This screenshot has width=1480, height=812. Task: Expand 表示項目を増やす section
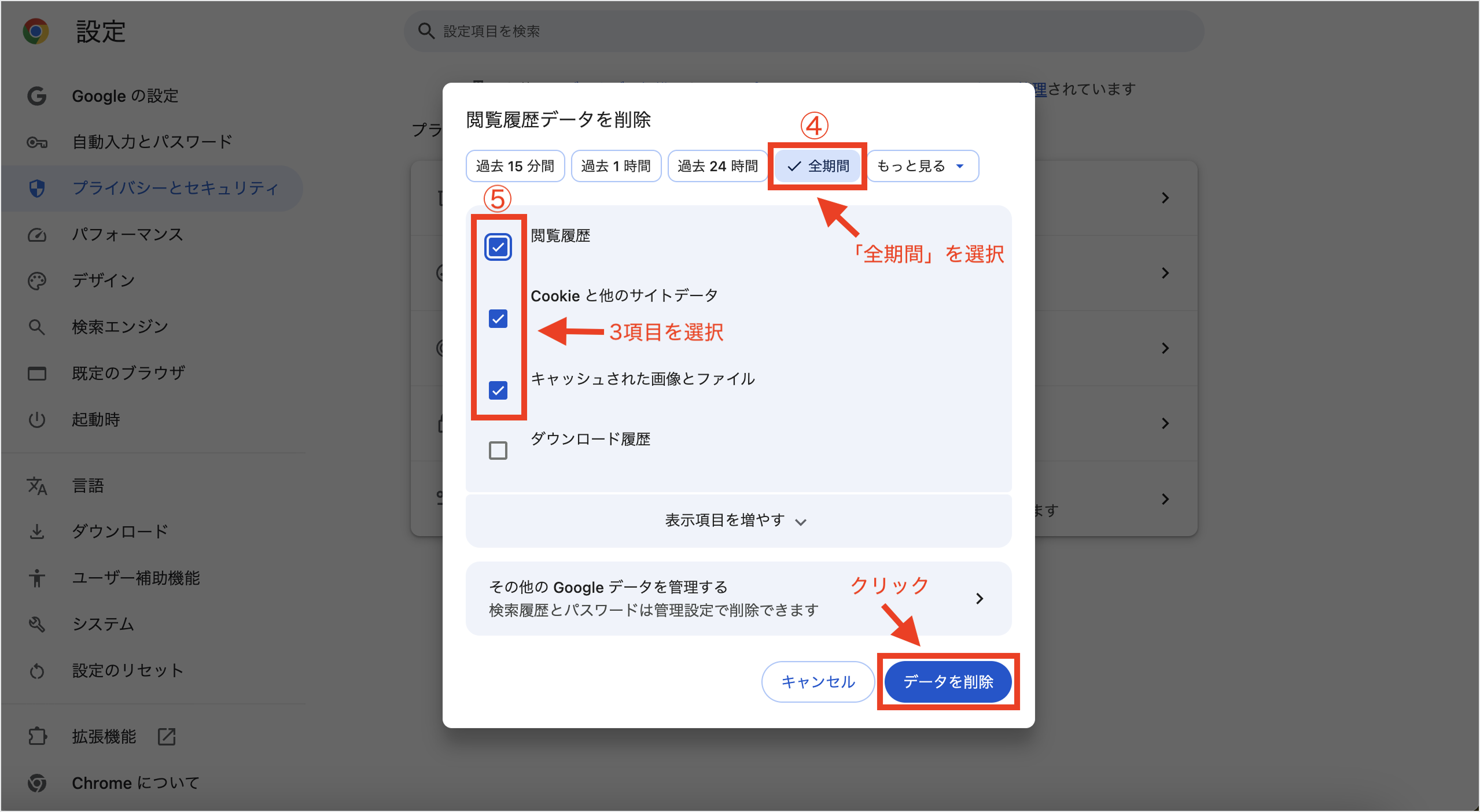tap(737, 520)
